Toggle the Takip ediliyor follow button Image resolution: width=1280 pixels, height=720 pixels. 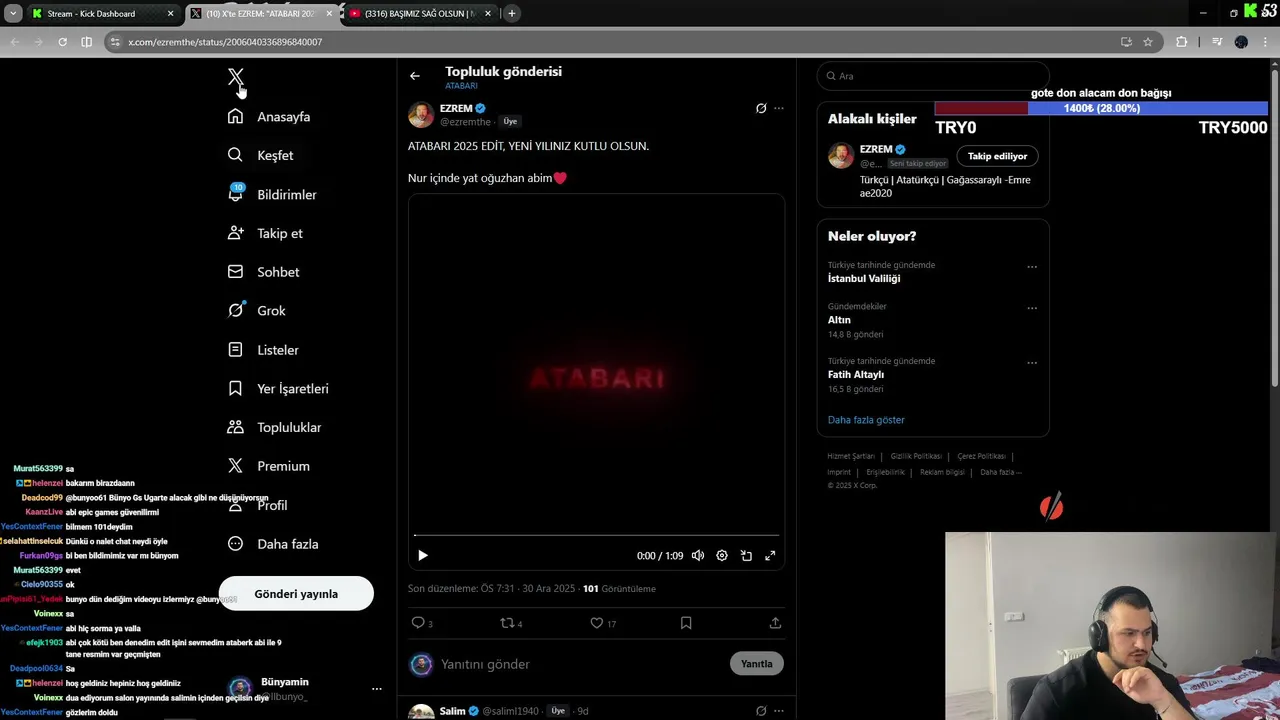[997, 156]
